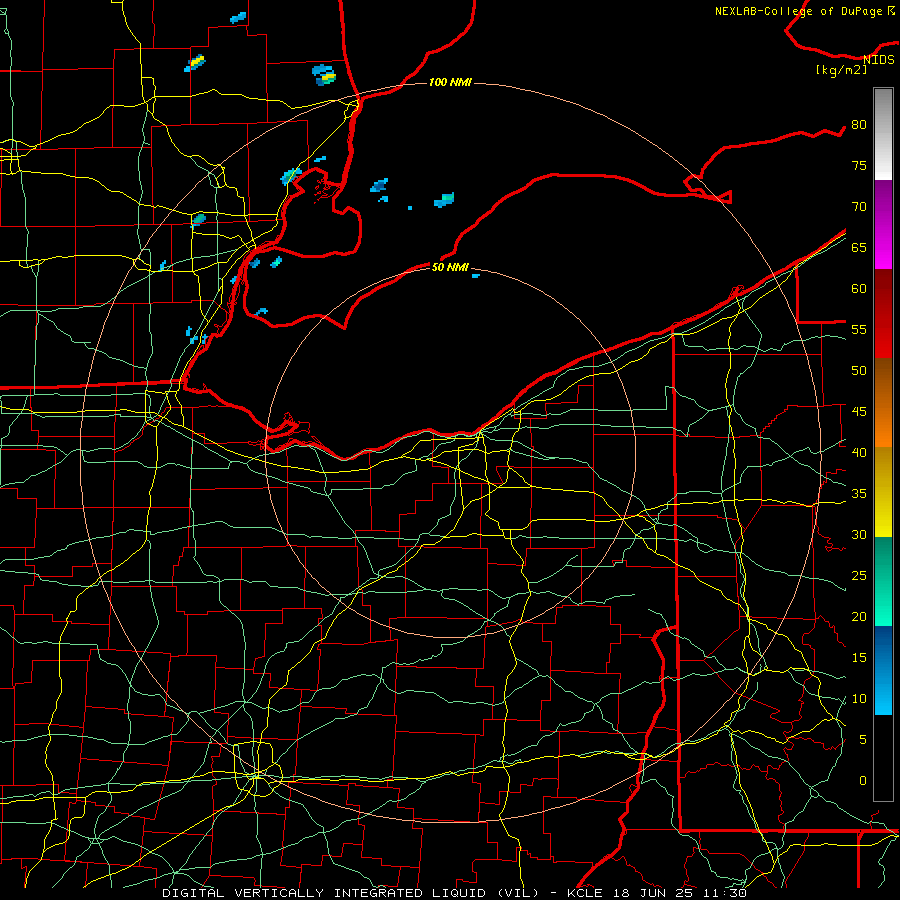The image size is (900, 900).
Task: Click legend scale value 15
Action: click(x=859, y=658)
